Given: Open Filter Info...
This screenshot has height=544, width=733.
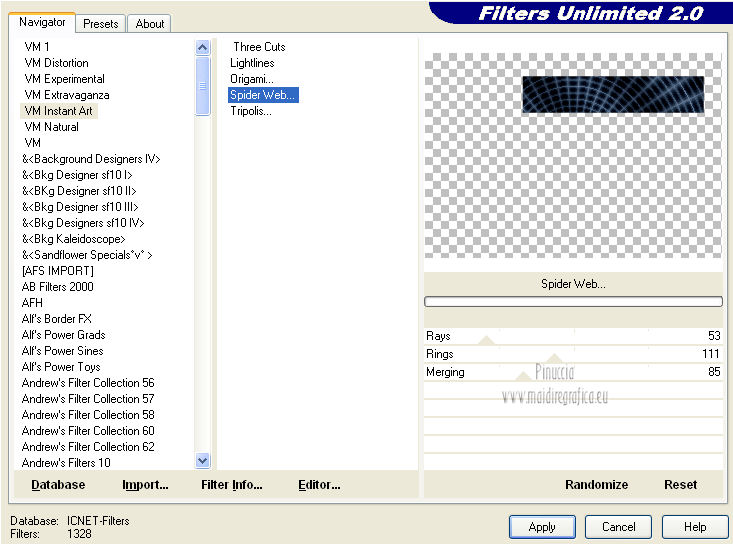Looking at the screenshot, I should [x=231, y=485].
